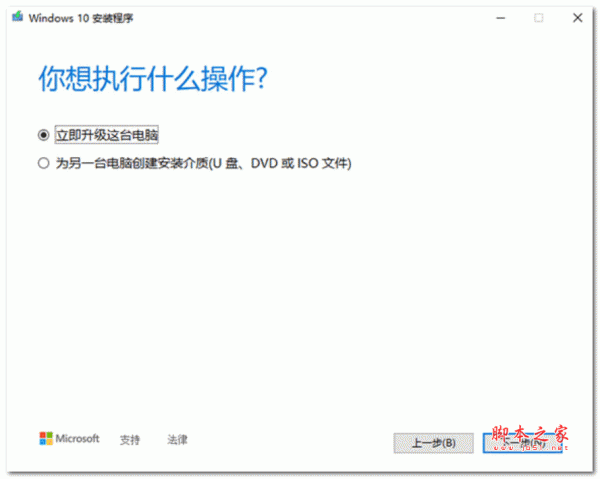
Task: Open the 法律 link
Action: (x=177, y=440)
